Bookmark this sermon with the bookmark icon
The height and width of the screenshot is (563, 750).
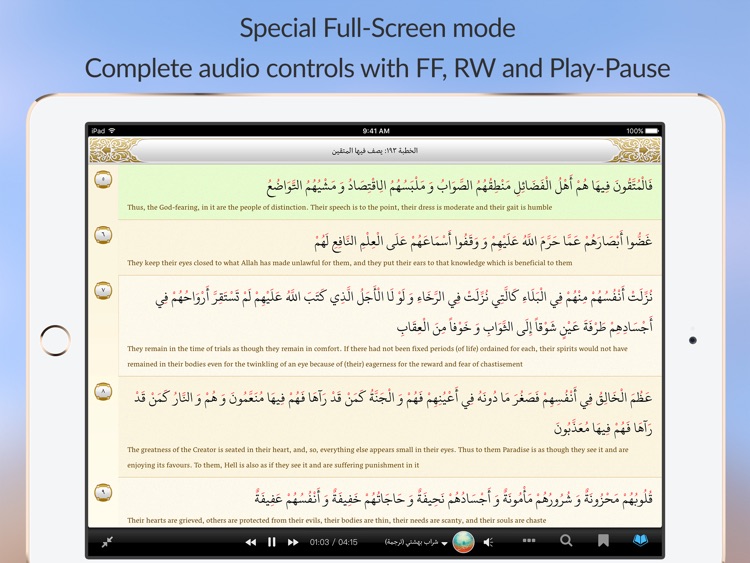pos(603,541)
